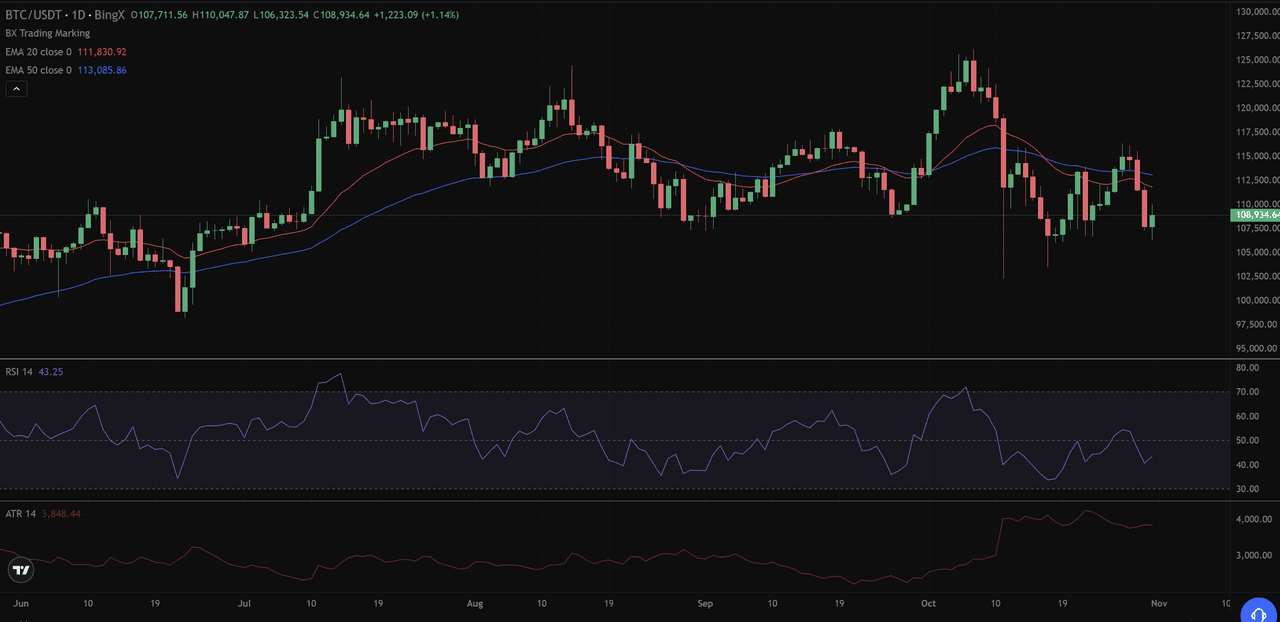Click the ATR 14 indicator label
The width and height of the screenshot is (1280, 622).
[20, 514]
